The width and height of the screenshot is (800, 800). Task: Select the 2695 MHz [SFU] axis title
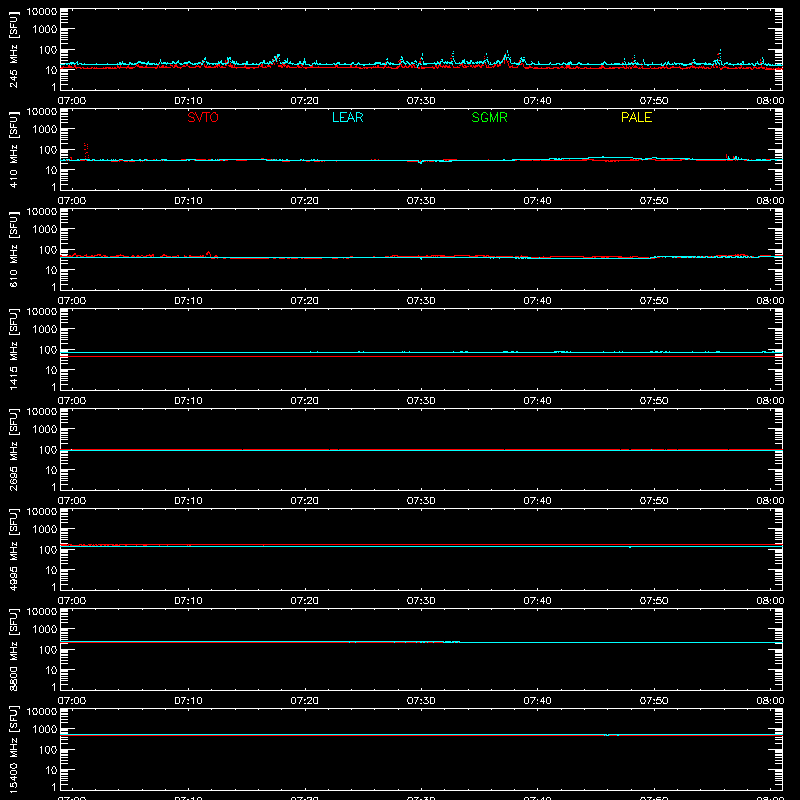tap(13, 449)
